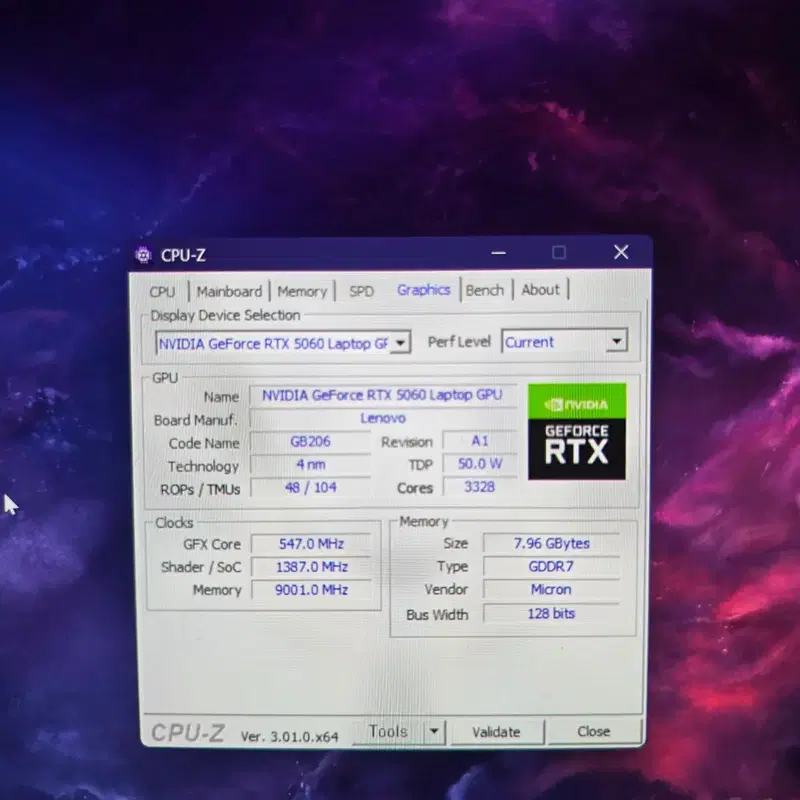Click the Cores value 3328
800x800 pixels.
tap(480, 487)
